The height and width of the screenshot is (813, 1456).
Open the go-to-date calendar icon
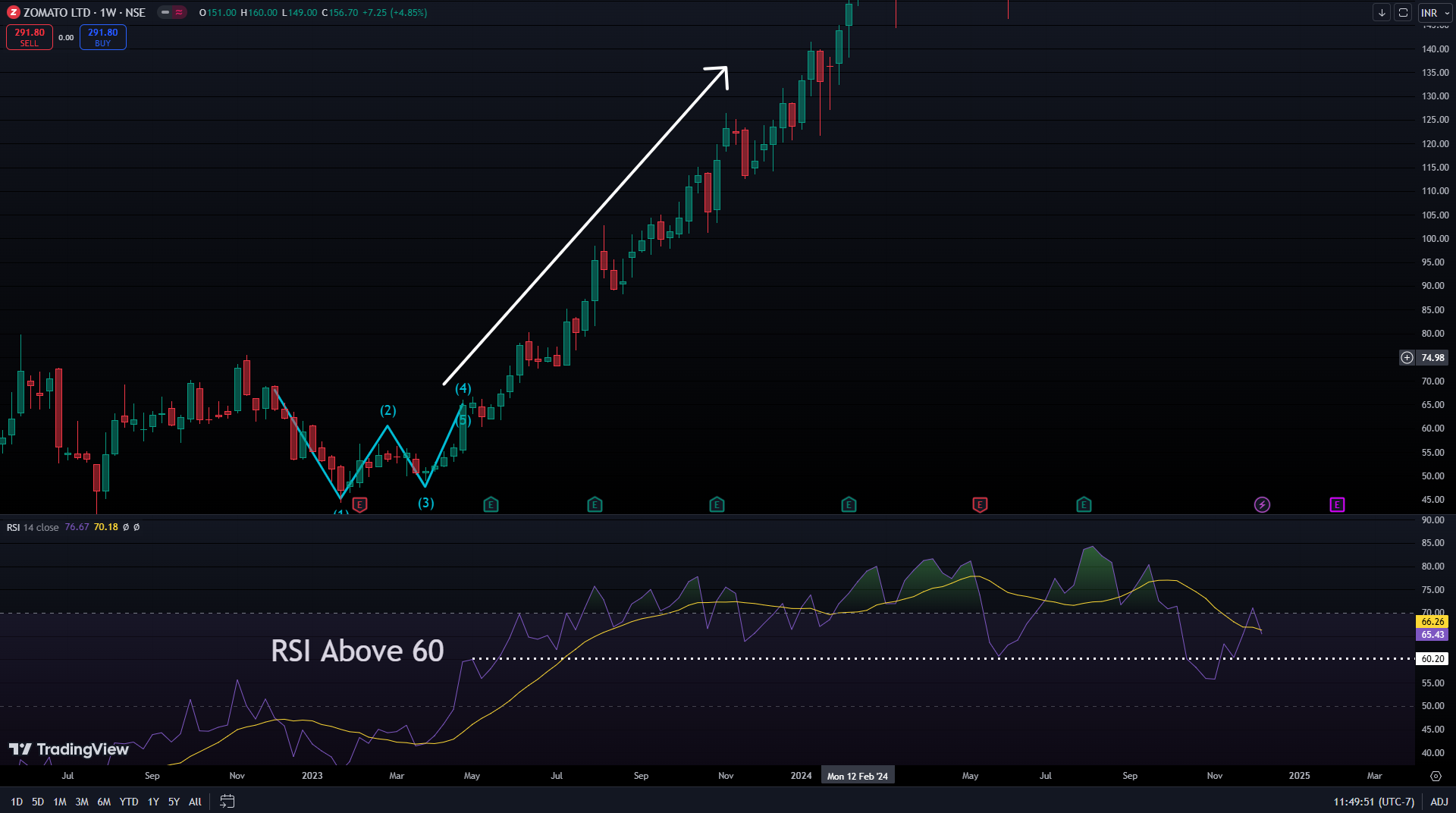[x=227, y=801]
